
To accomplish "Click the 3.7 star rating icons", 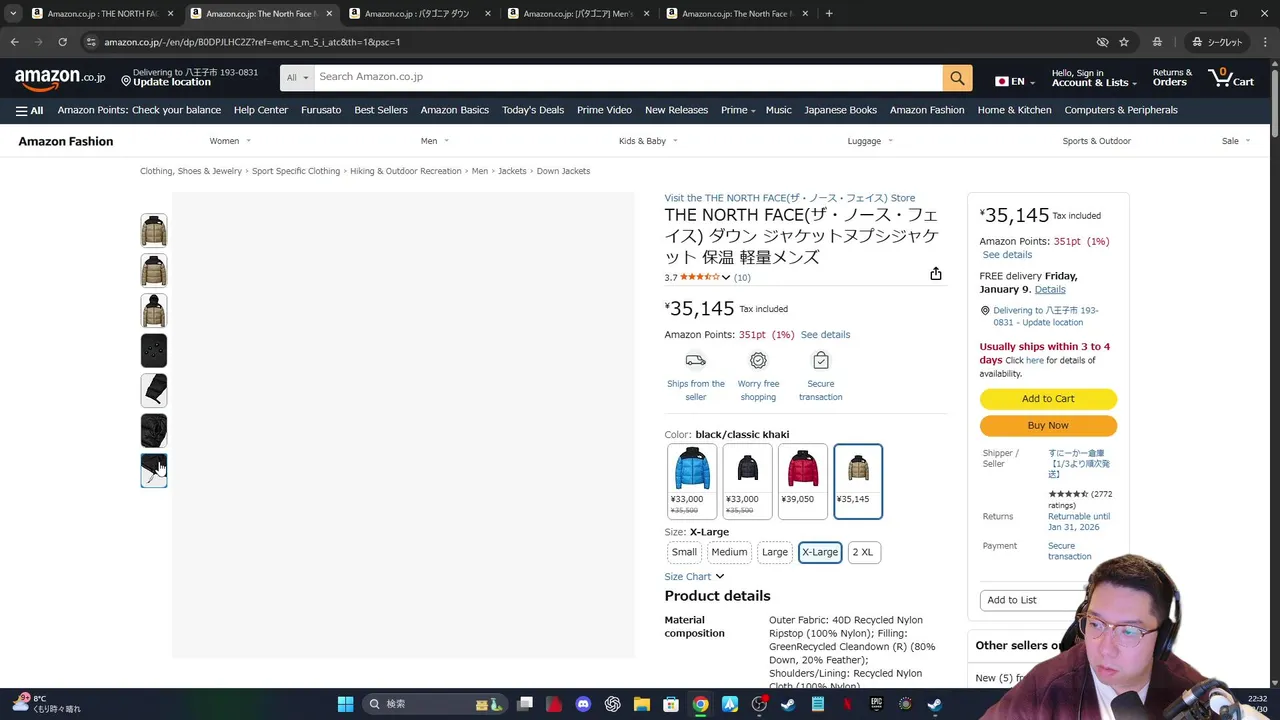I will pos(699,277).
